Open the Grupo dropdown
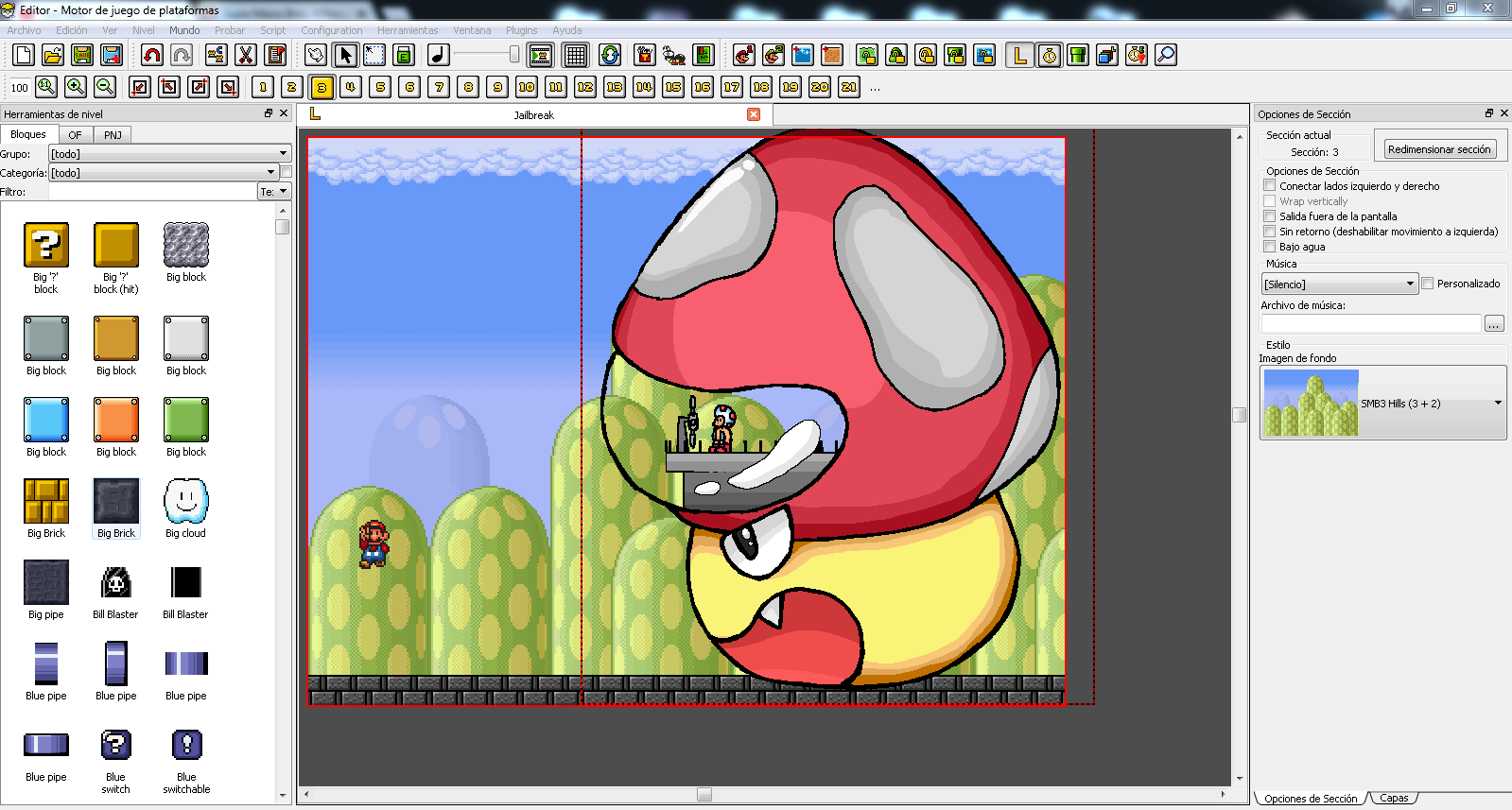Screen dimensions: 1512x810 pos(170,153)
